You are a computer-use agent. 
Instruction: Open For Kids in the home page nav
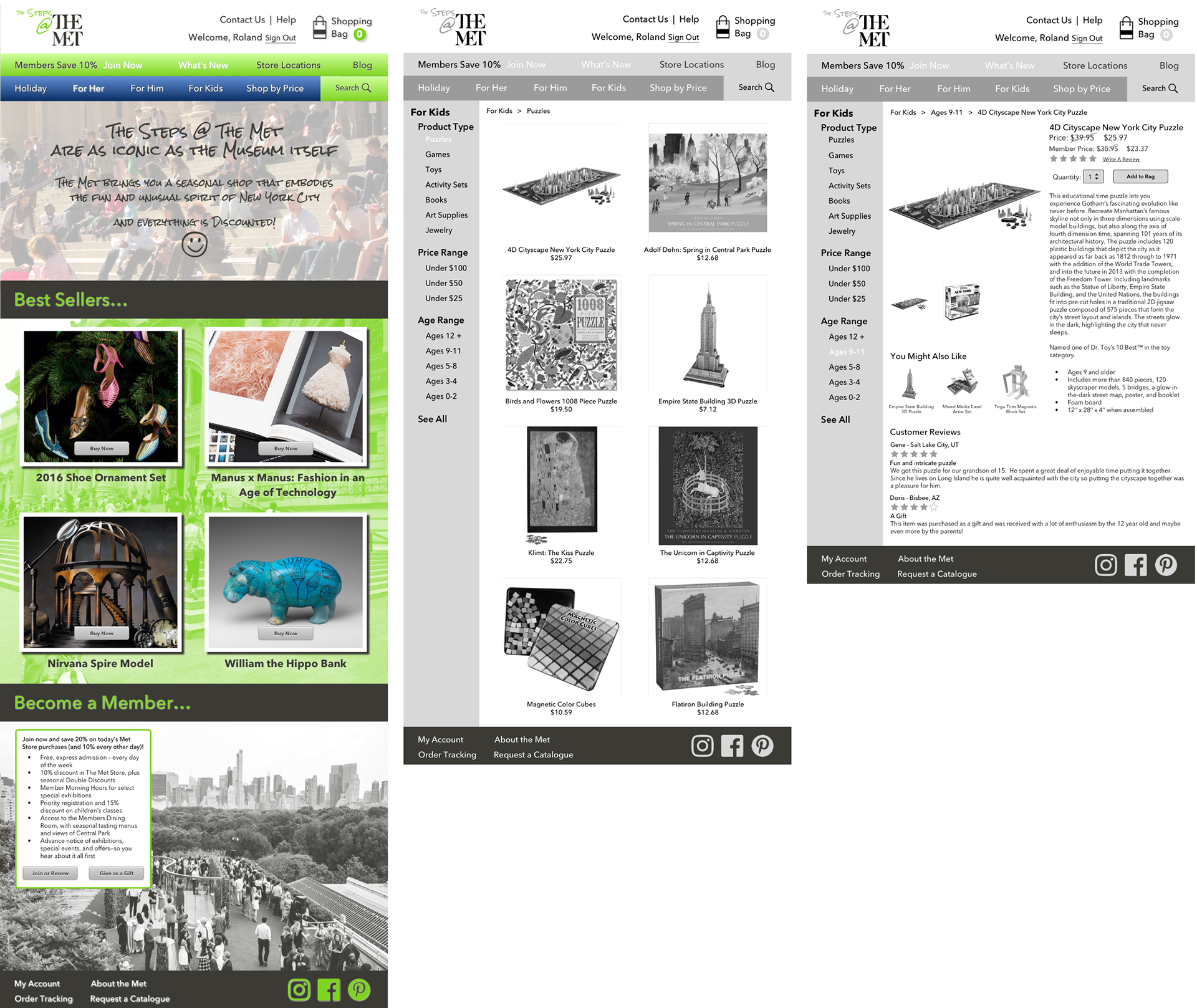coord(206,89)
